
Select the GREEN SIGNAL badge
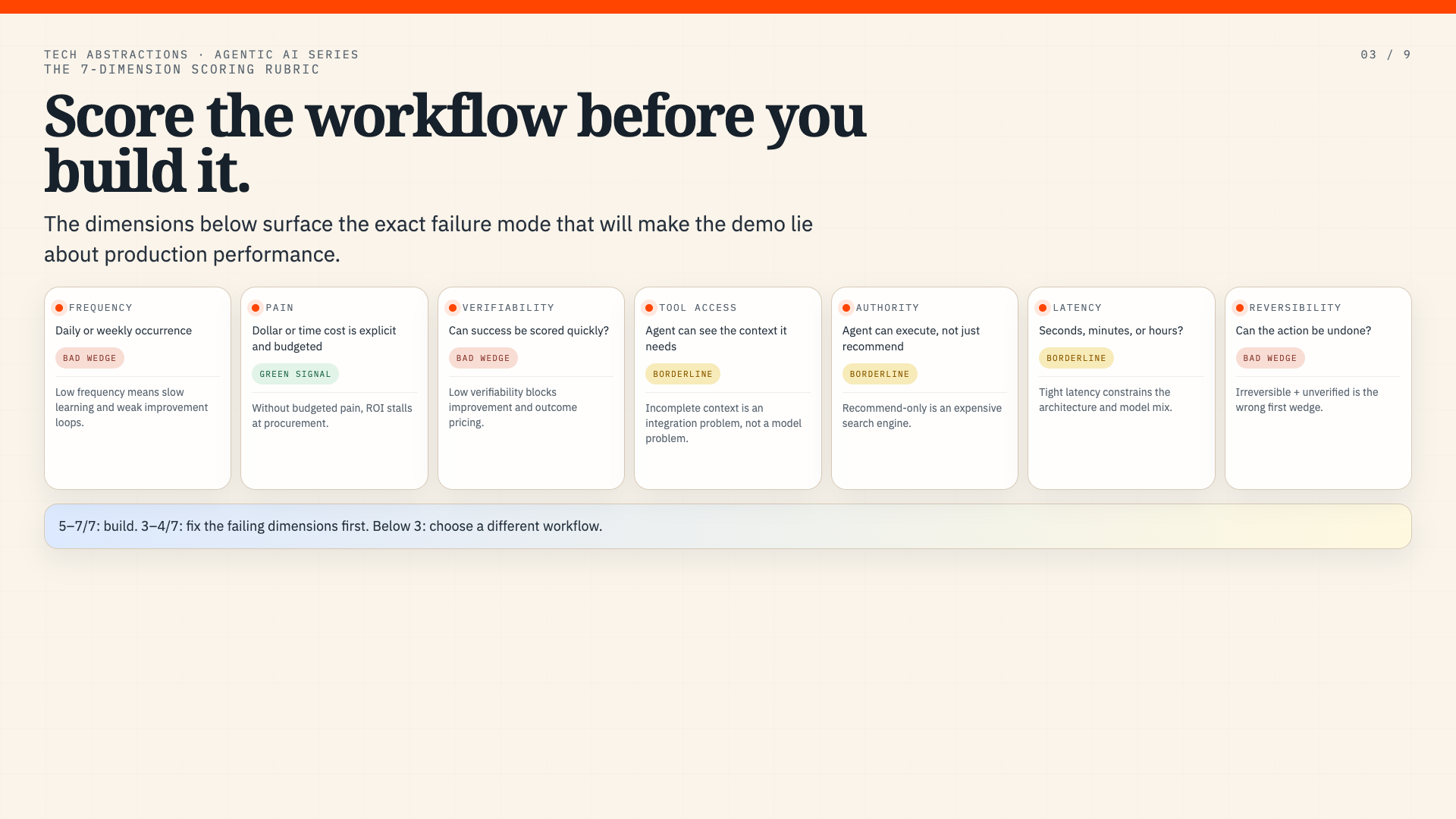[295, 374]
